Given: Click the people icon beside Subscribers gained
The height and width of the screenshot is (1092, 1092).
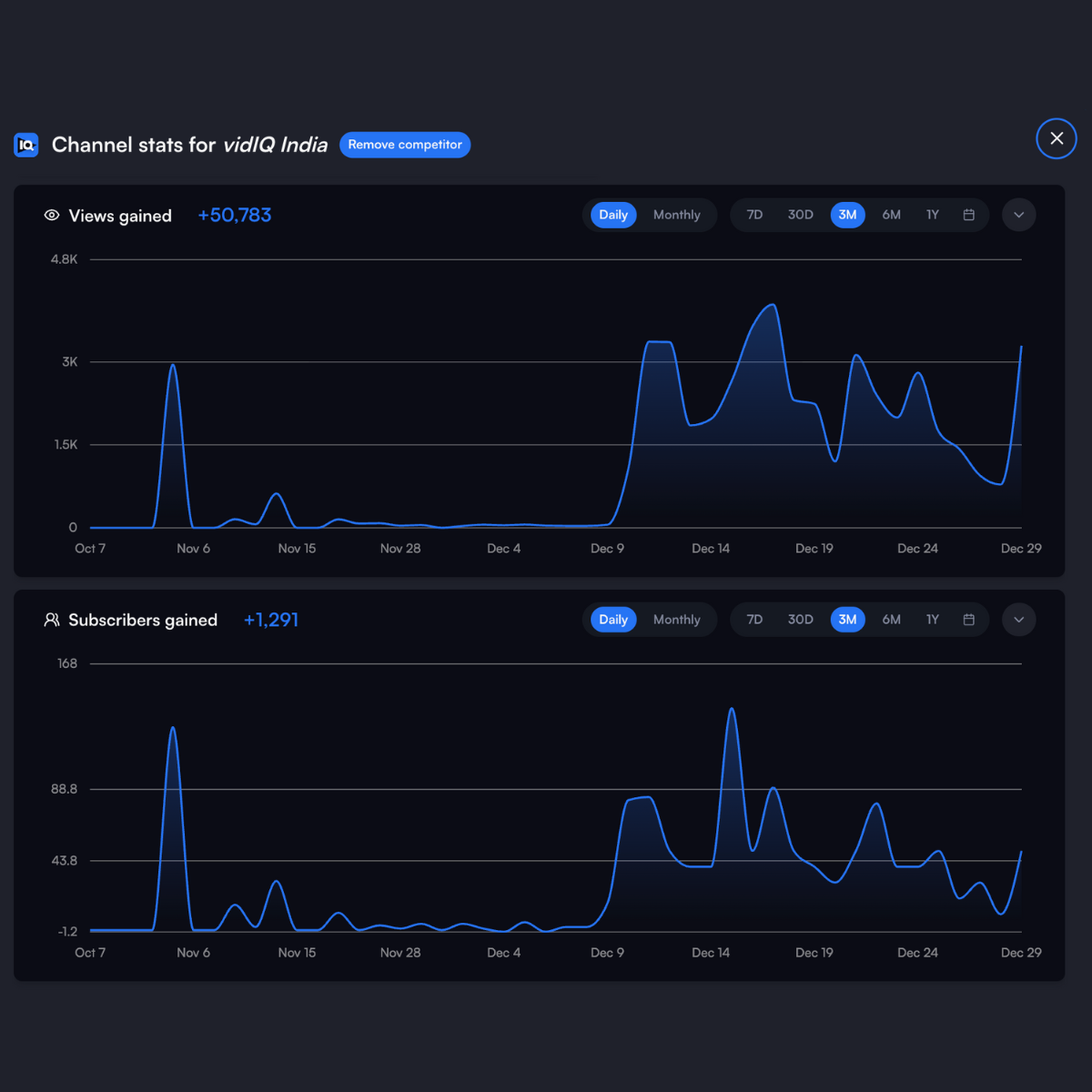Looking at the screenshot, I should pos(52,620).
